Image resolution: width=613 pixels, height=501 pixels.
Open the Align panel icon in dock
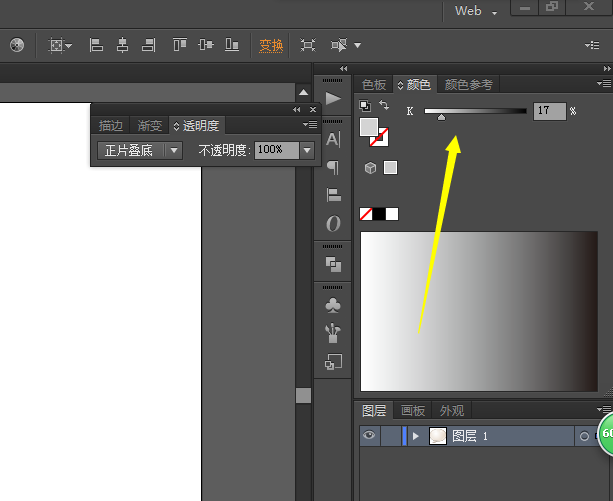point(333,195)
